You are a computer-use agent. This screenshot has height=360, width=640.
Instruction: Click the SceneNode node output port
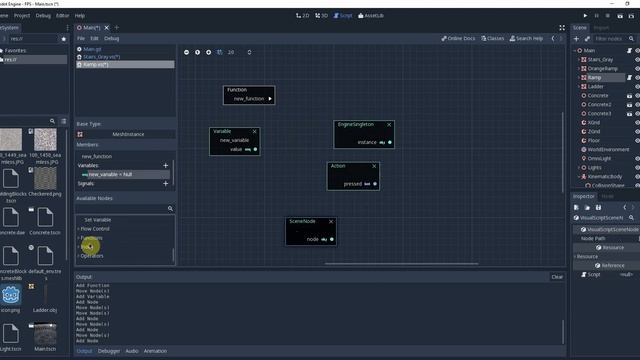pos(332,239)
